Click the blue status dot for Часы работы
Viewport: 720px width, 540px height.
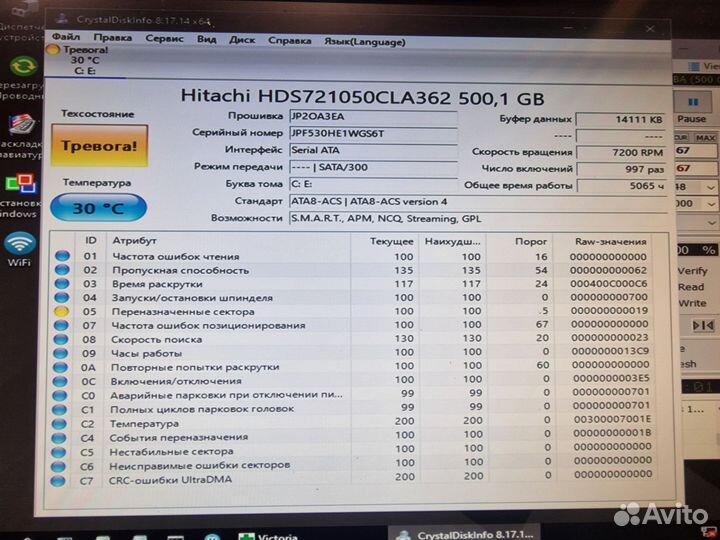(60, 353)
